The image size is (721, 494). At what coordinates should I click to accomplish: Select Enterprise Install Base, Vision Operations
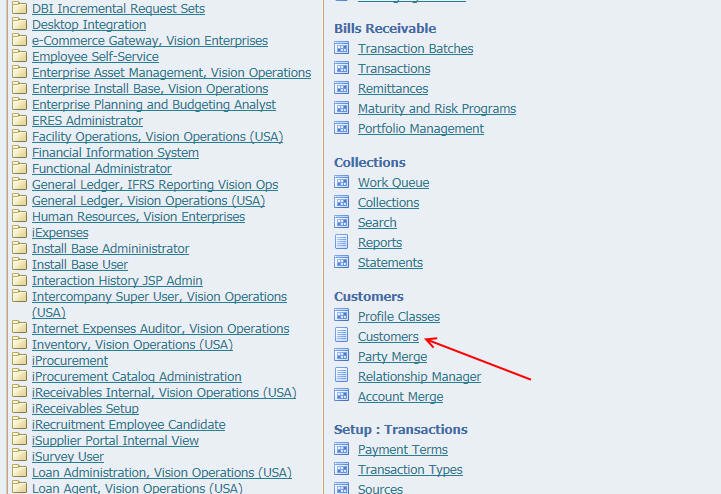pos(150,89)
